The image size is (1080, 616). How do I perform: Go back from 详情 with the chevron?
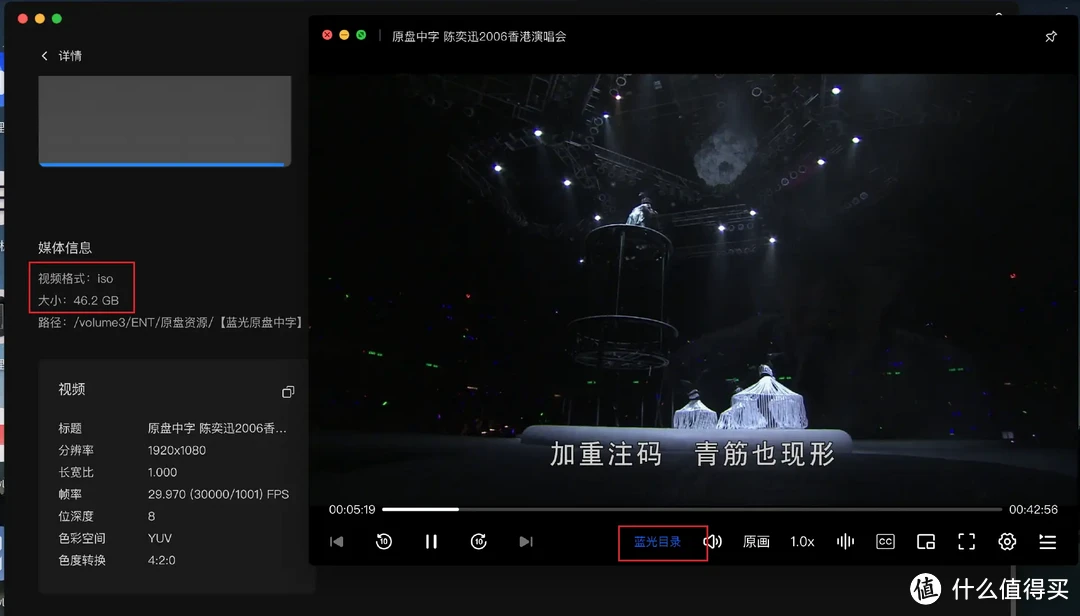tap(44, 56)
